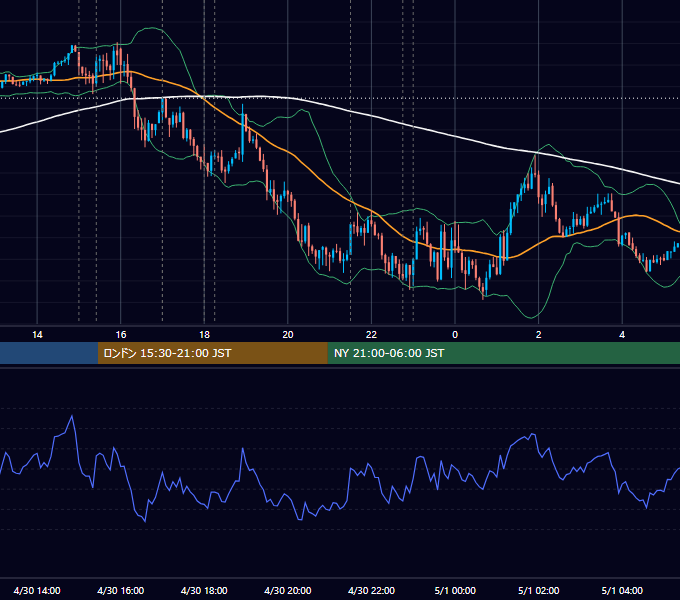Click the 4 hour axis label
This screenshot has height=600, width=680.
pos(622,335)
